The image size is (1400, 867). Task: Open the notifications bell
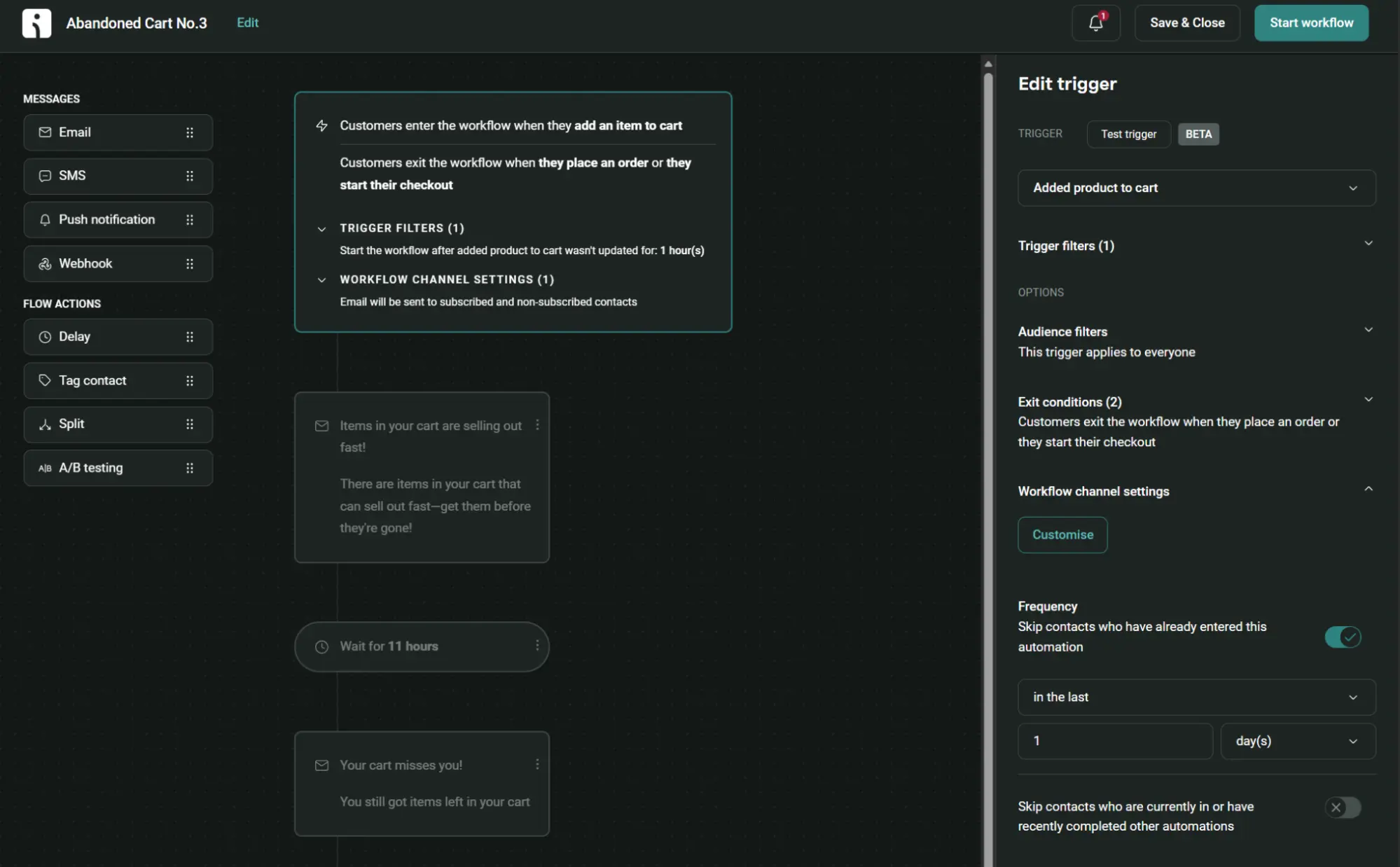click(1095, 23)
